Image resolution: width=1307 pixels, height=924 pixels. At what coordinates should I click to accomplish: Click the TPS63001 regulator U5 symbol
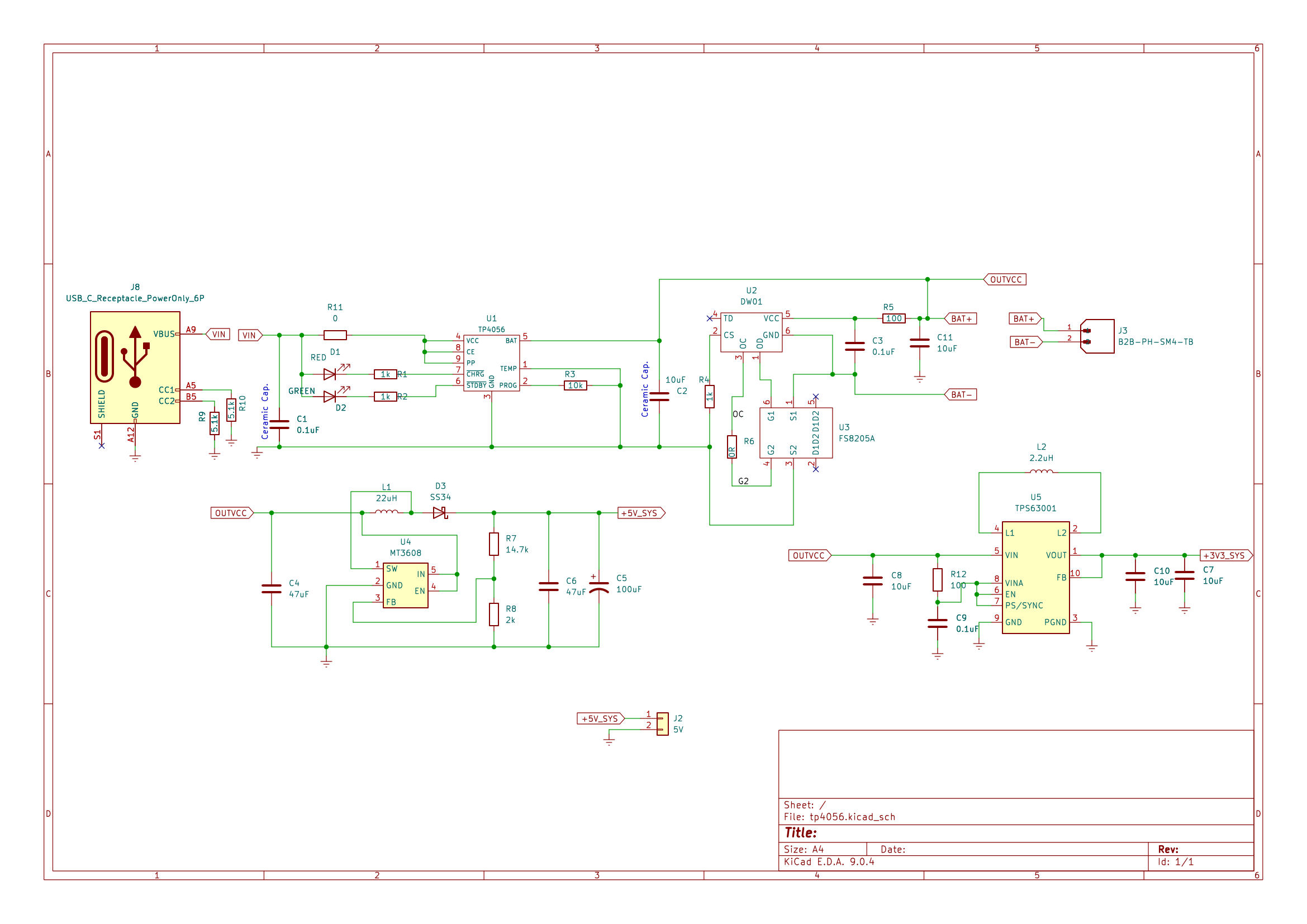coord(1035,578)
